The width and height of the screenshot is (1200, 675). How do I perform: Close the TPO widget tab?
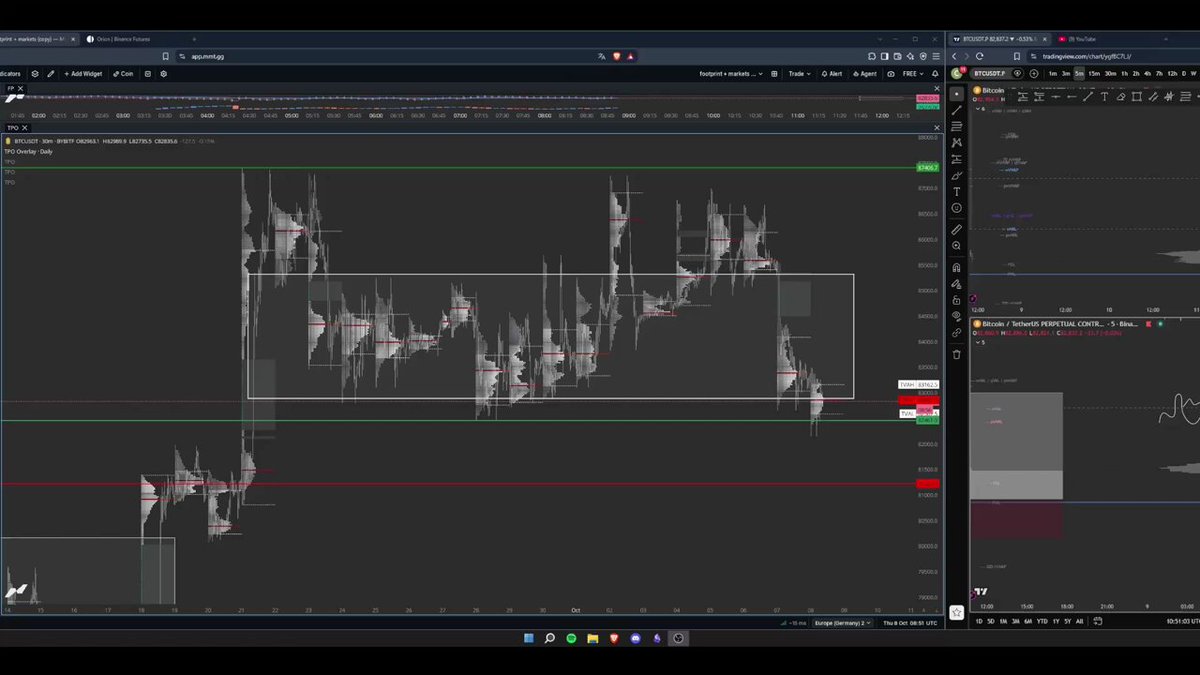[24, 127]
